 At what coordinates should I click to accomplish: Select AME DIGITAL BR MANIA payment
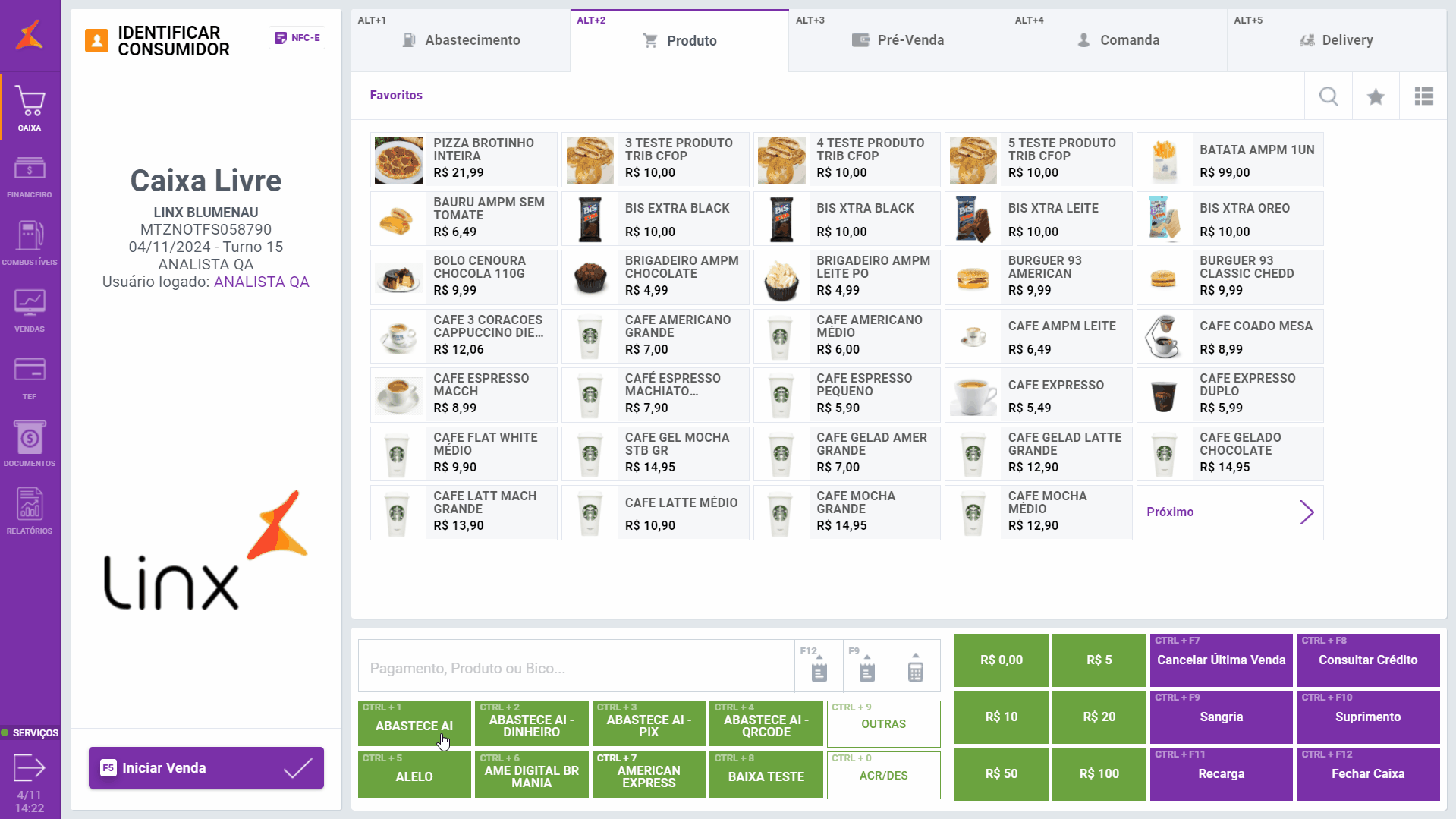[x=531, y=775]
